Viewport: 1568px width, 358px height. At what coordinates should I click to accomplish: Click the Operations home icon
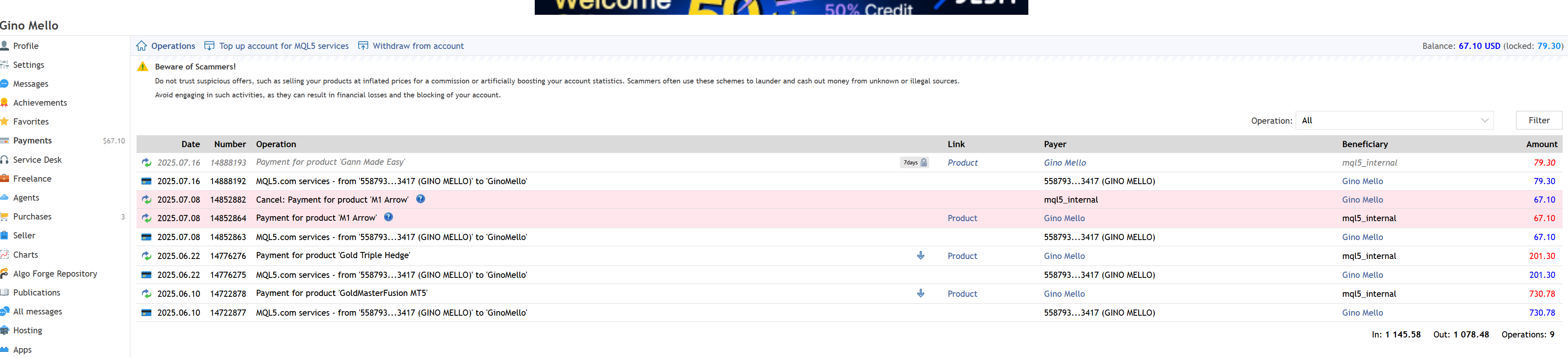[142, 46]
